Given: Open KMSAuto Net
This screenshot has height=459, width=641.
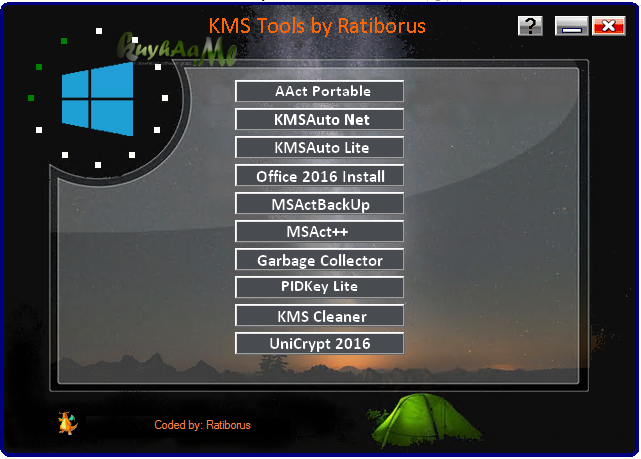Looking at the screenshot, I should tap(319, 119).
